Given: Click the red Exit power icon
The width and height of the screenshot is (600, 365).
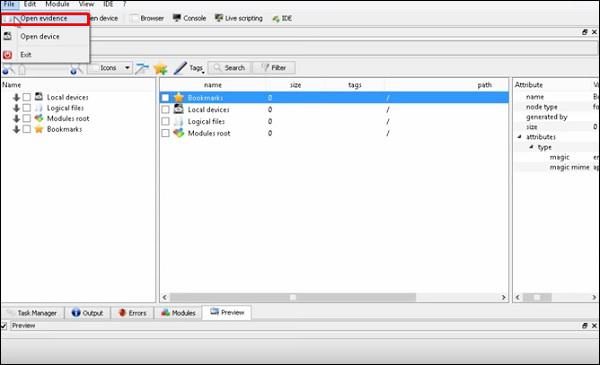Looking at the screenshot, I should [8, 55].
